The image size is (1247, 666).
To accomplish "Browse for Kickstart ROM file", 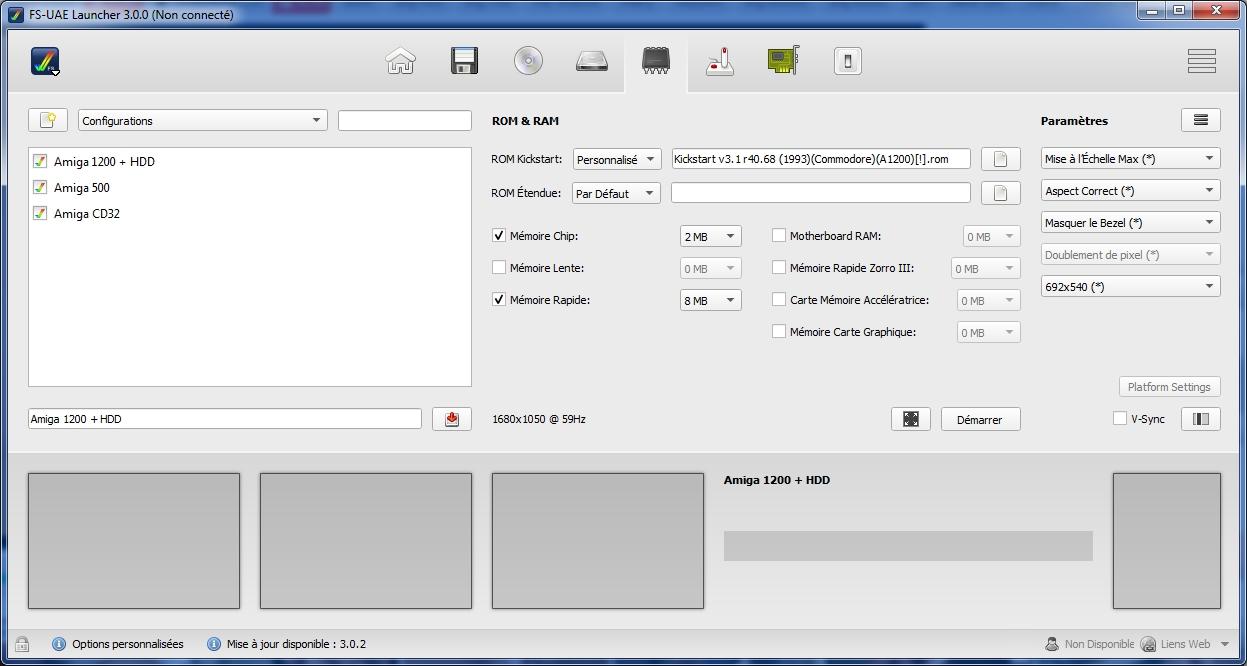I will 1000,159.
